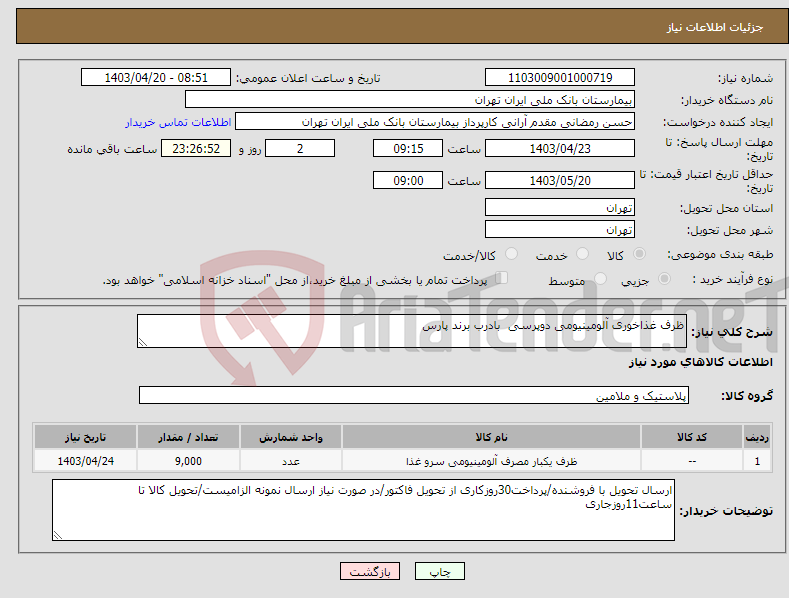The width and height of the screenshot is (789, 598).
Task: Open the اطلاعات تماس خریدار link
Action: pos(178,122)
